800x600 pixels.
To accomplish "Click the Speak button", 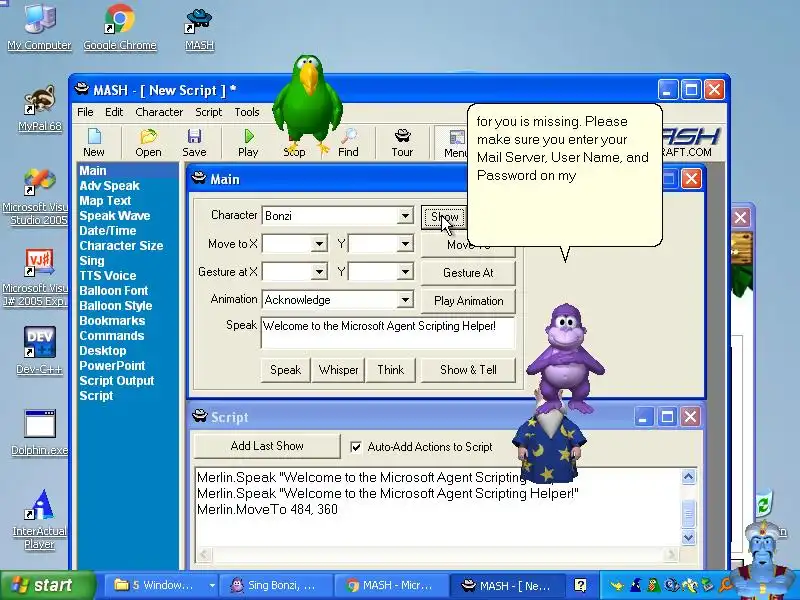I will pos(286,370).
